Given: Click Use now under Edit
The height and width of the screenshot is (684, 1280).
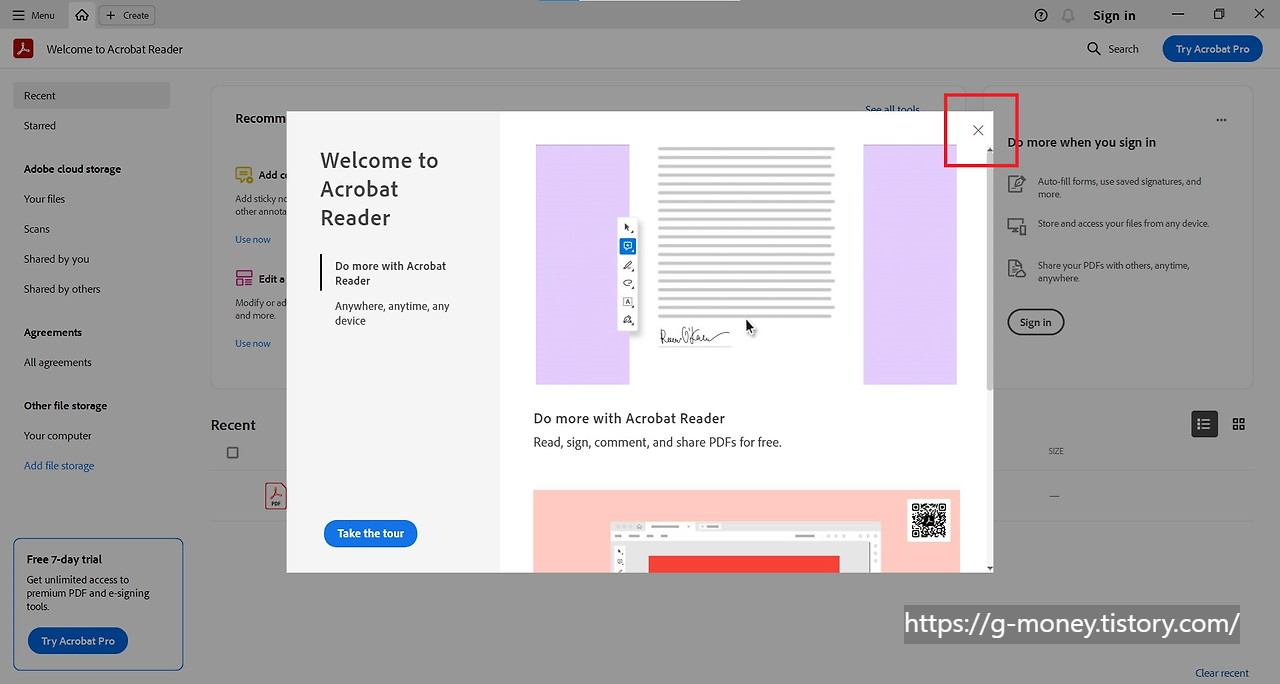Looking at the screenshot, I should [253, 343].
